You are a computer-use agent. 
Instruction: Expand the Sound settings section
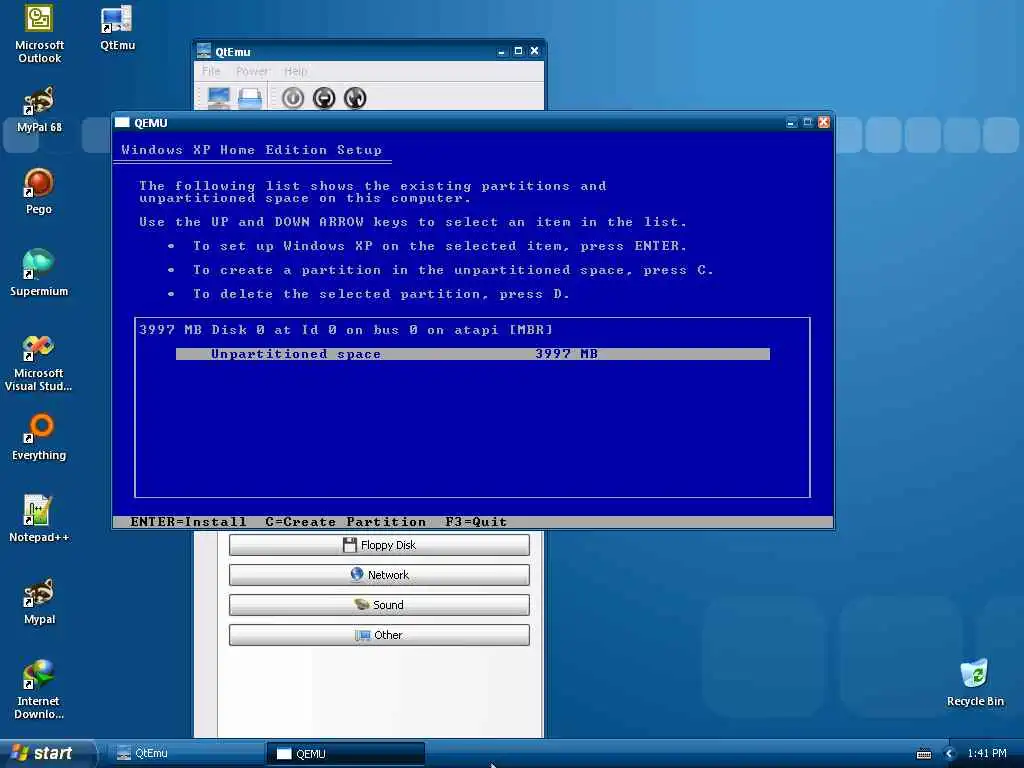tap(379, 605)
